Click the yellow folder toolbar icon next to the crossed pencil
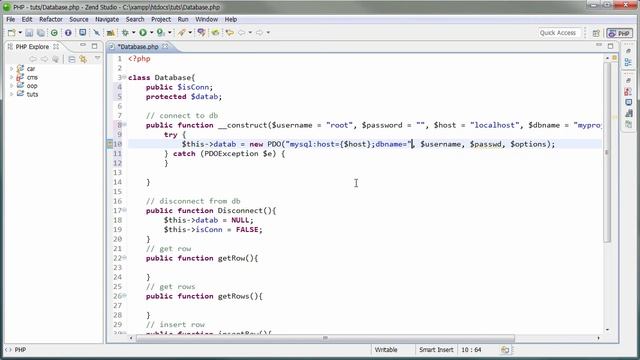Viewport: 640px width, 360px height. (x=111, y=33)
